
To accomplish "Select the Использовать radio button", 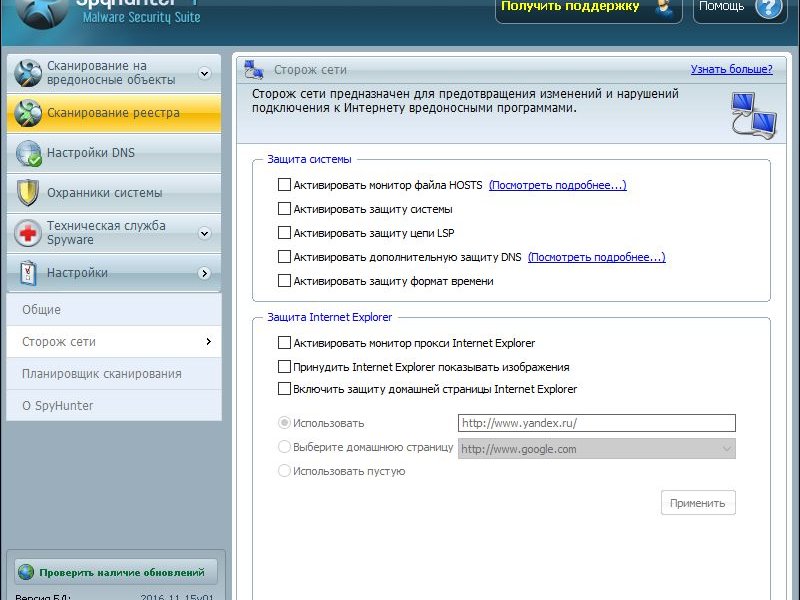I will pos(284,423).
